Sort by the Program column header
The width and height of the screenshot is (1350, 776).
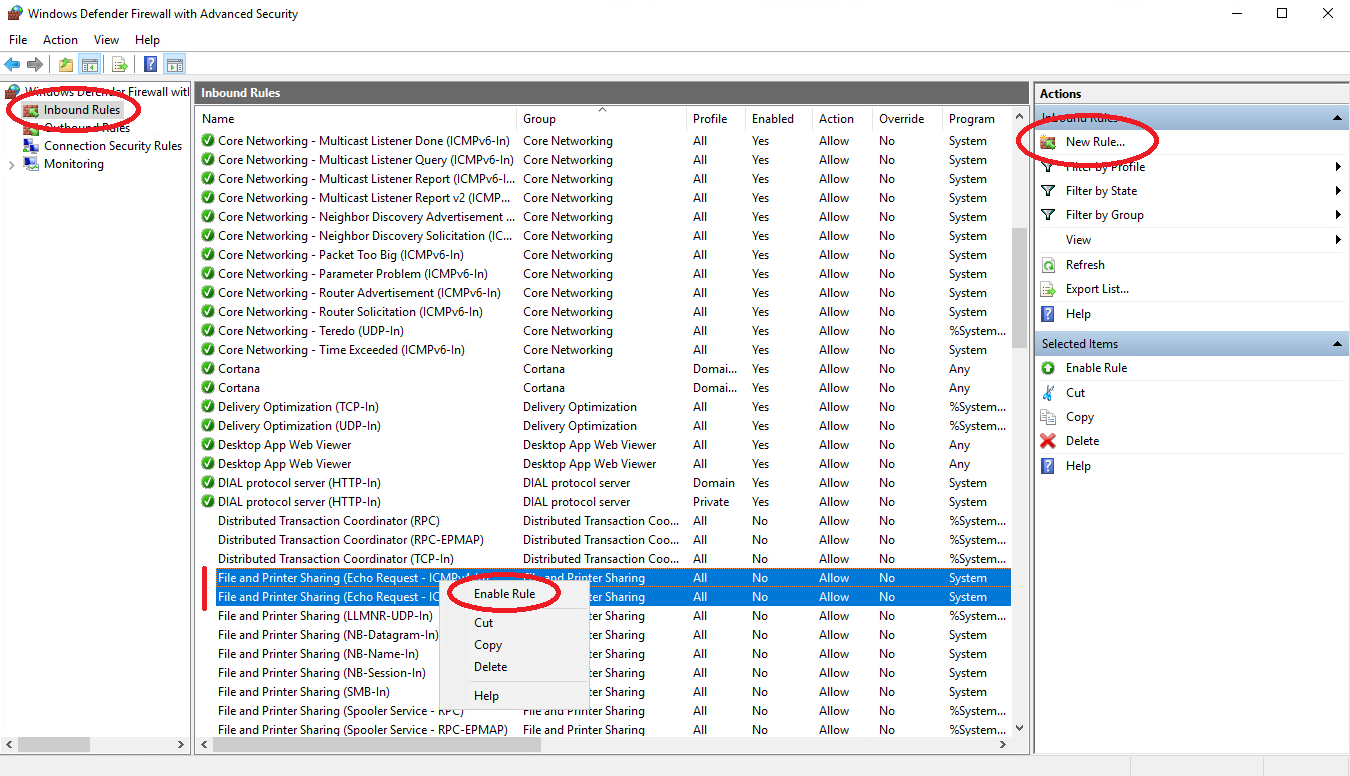[x=977, y=119]
